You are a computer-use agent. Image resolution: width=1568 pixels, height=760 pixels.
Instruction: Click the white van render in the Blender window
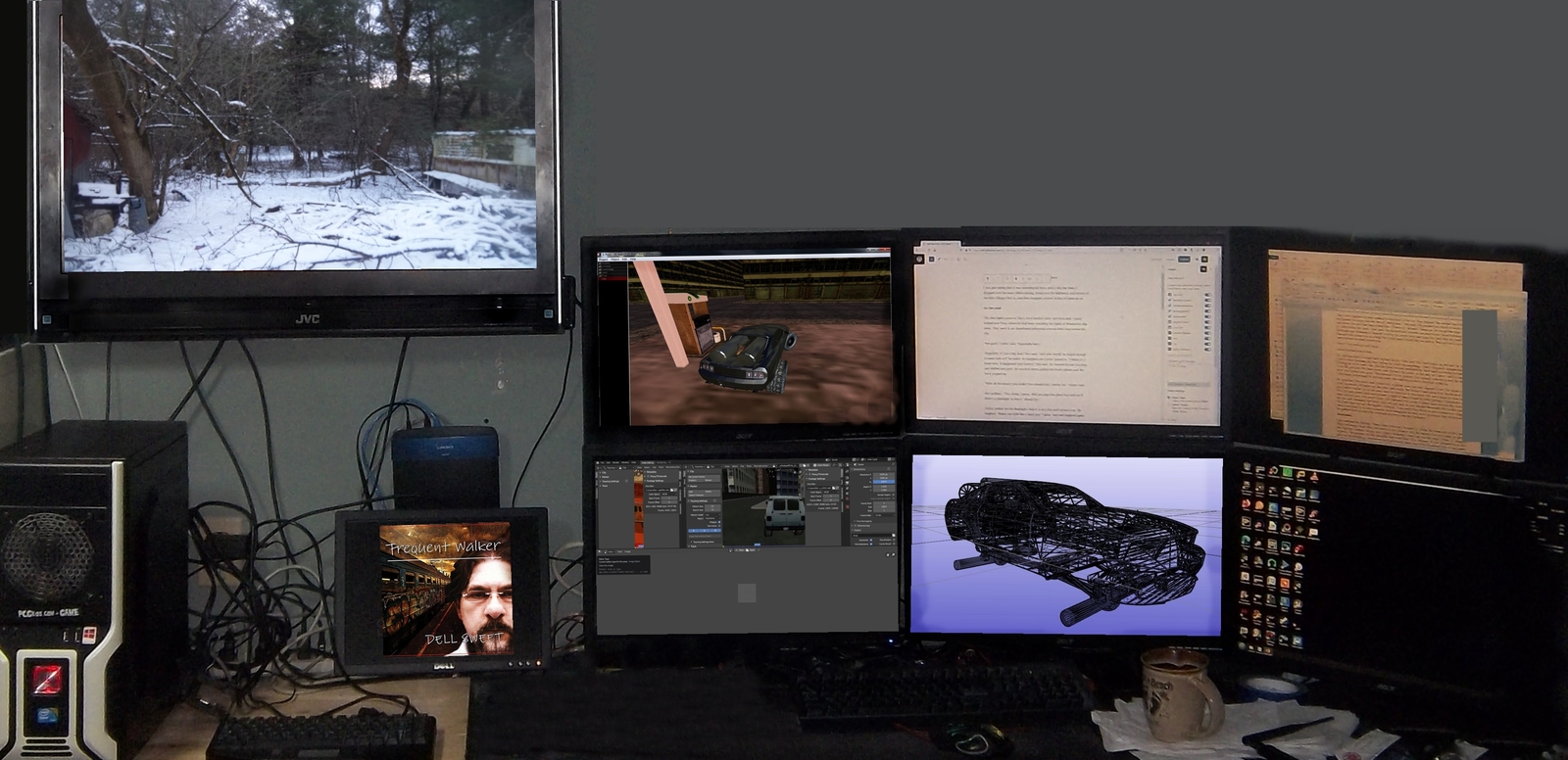click(784, 515)
